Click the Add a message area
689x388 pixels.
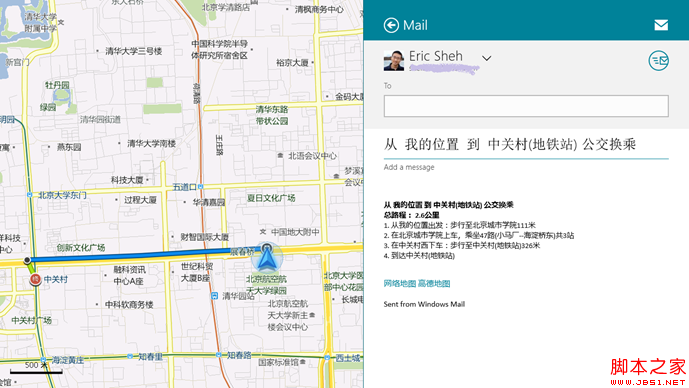409,167
